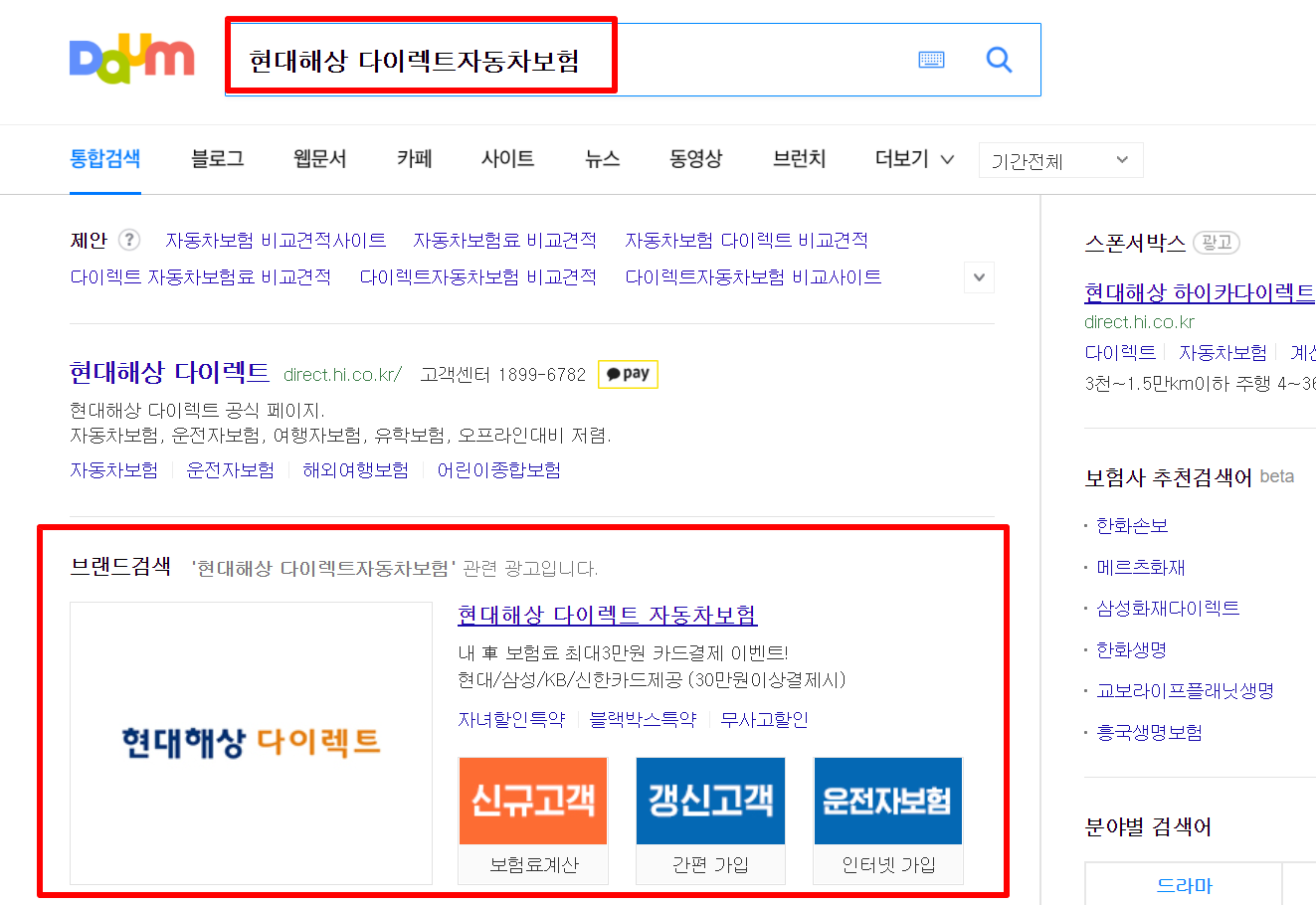Switch to the 뉴스 tab

pos(603,159)
